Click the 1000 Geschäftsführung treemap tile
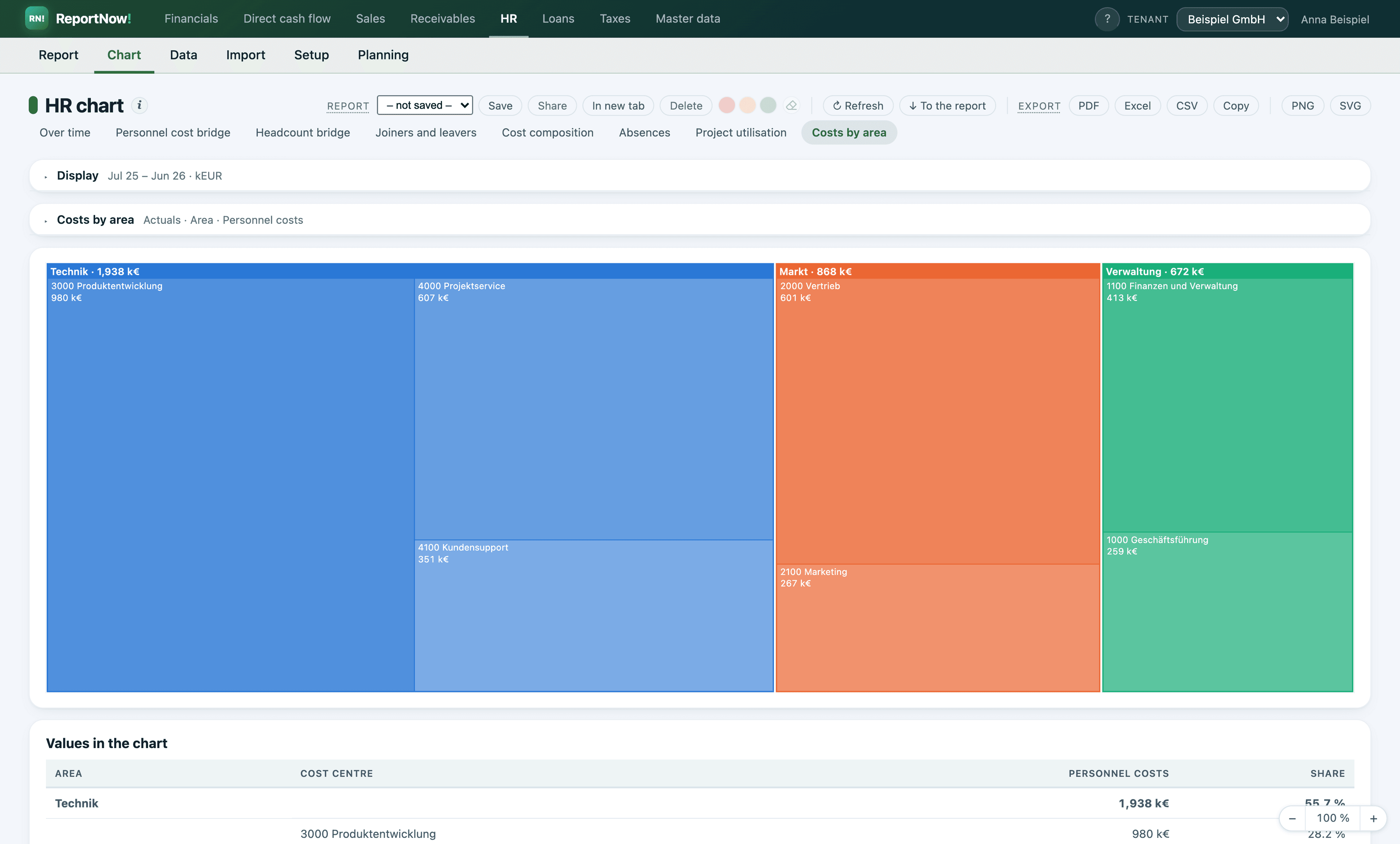The width and height of the screenshot is (1400, 844). 1227,612
